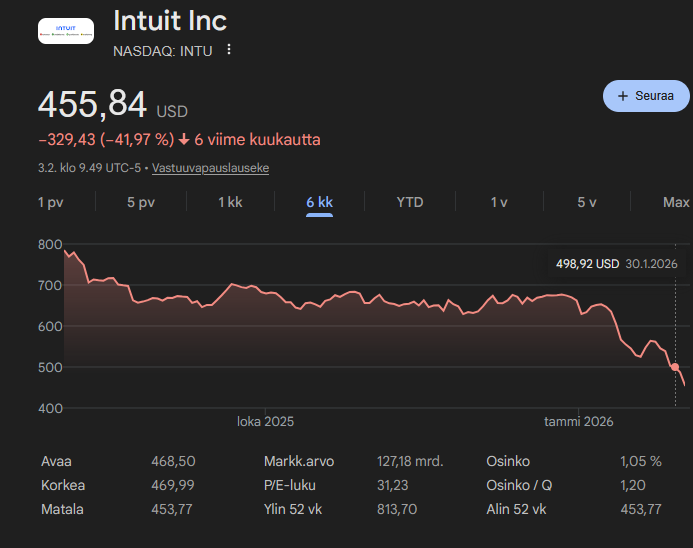Open the three-dot more options menu

coord(229,50)
